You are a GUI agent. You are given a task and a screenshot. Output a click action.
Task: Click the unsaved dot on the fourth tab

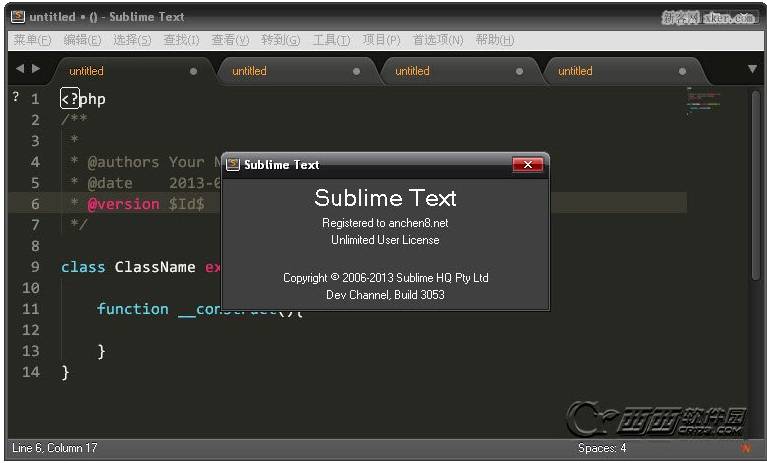682,71
